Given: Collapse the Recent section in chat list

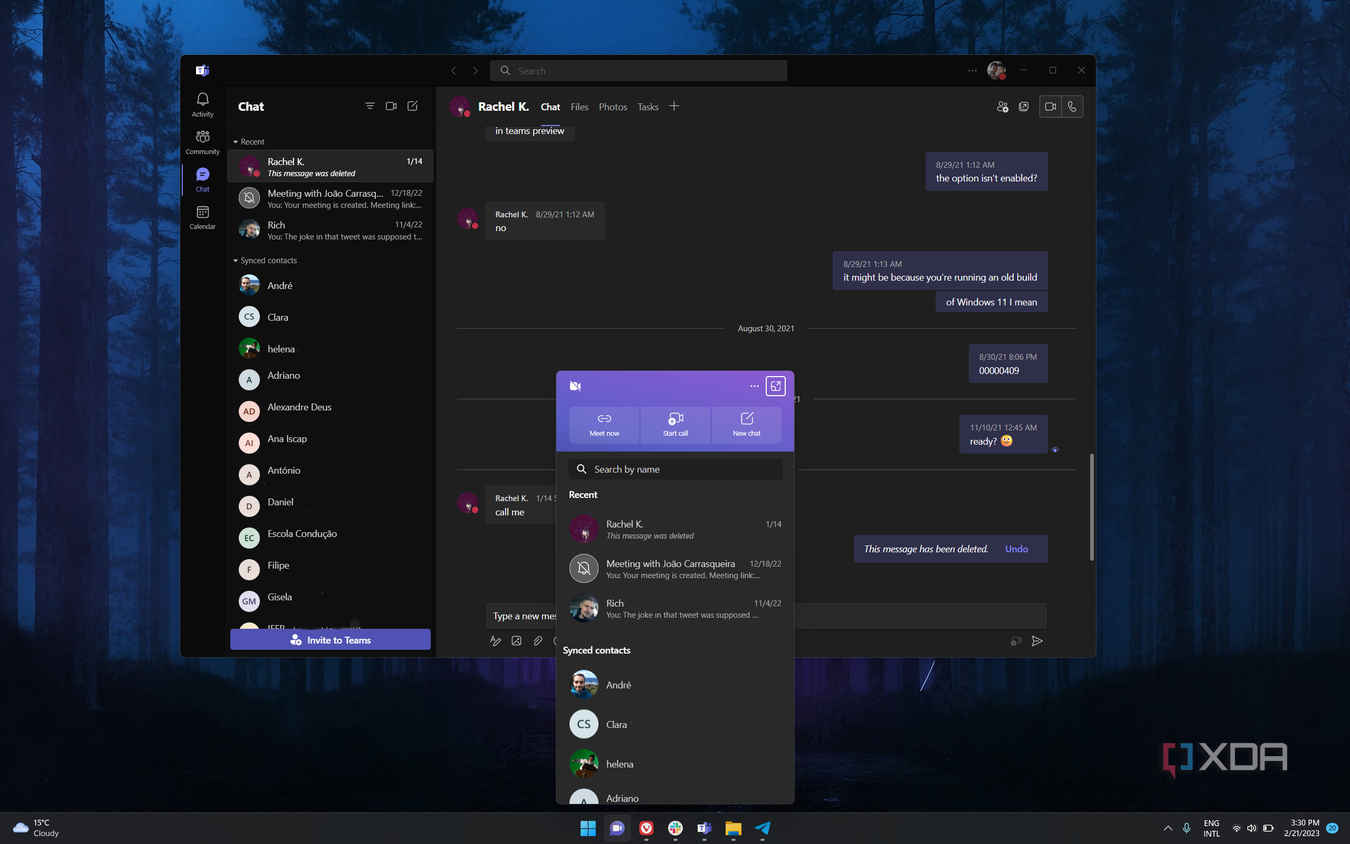Looking at the screenshot, I should pos(249,142).
